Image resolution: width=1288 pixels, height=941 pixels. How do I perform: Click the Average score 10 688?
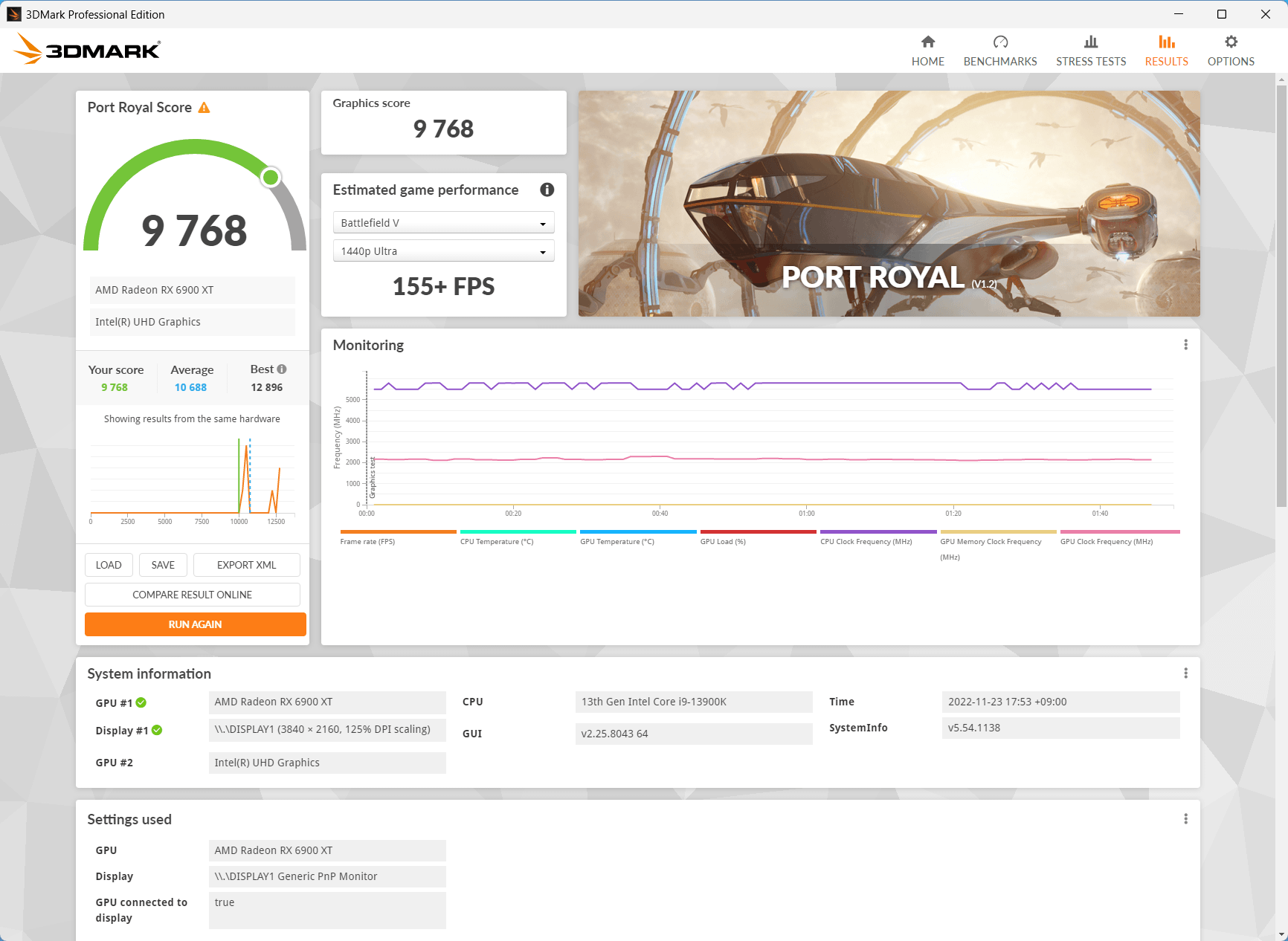click(x=190, y=387)
